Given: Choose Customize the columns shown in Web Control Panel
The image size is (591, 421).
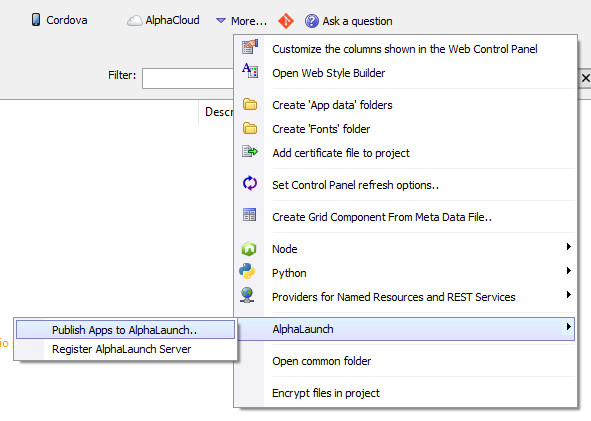Looking at the screenshot, I should point(405,49).
